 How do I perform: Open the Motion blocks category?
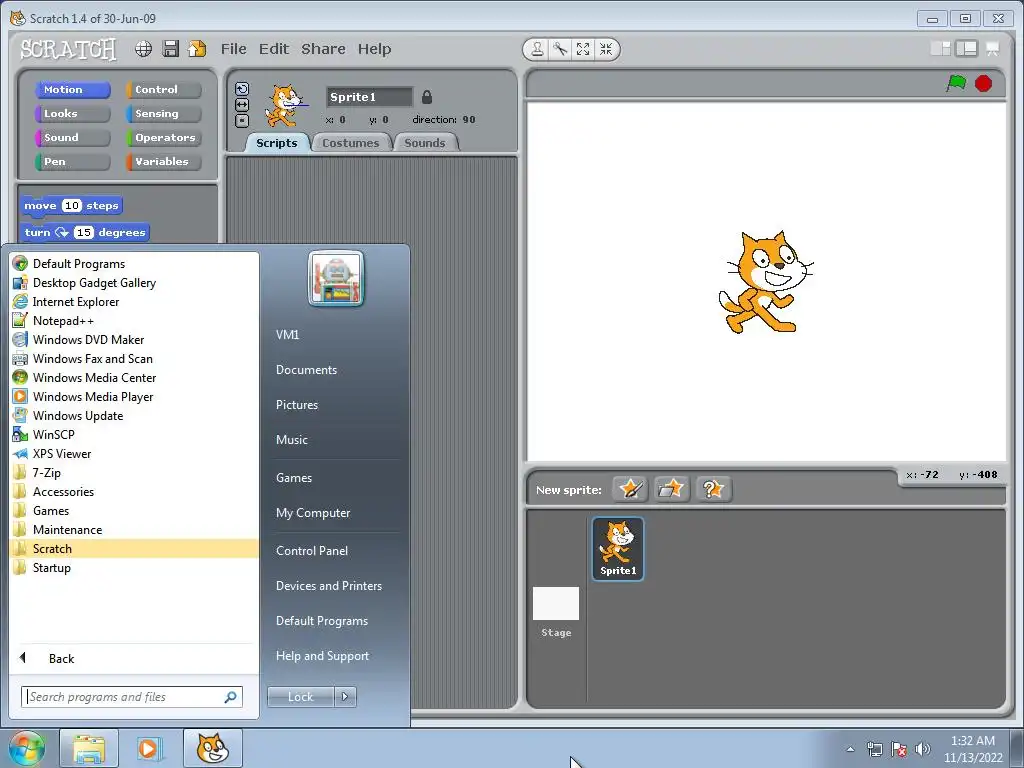pos(72,89)
